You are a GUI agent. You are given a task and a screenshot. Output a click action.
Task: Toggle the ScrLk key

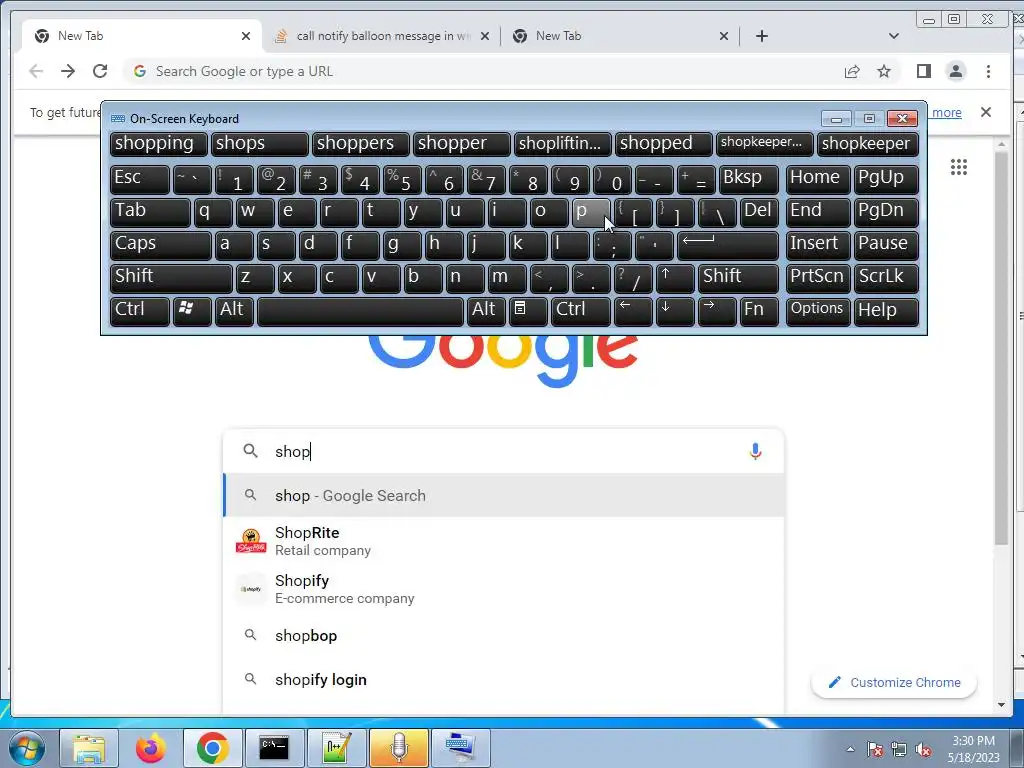point(886,278)
